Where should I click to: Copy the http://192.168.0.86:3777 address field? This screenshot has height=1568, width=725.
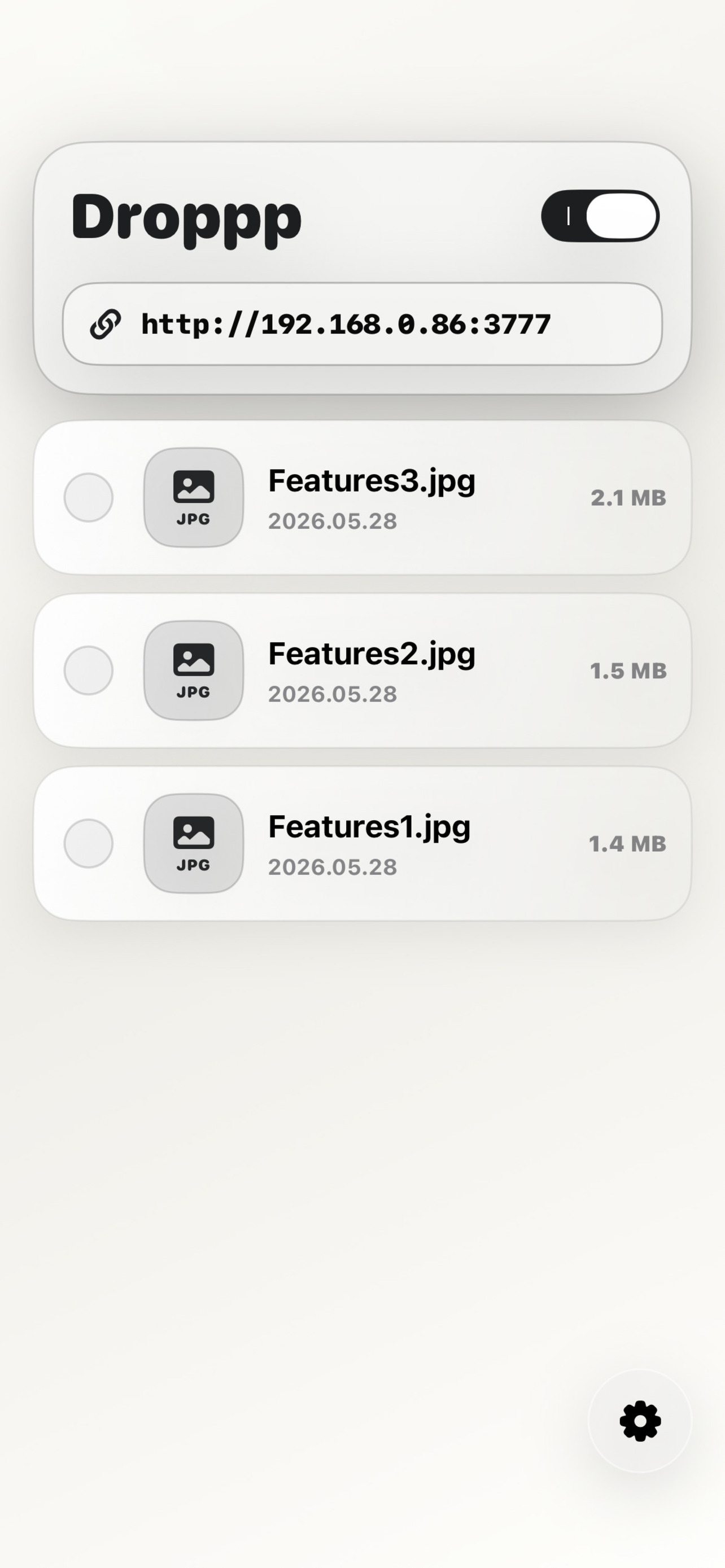pyautogui.click(x=362, y=324)
